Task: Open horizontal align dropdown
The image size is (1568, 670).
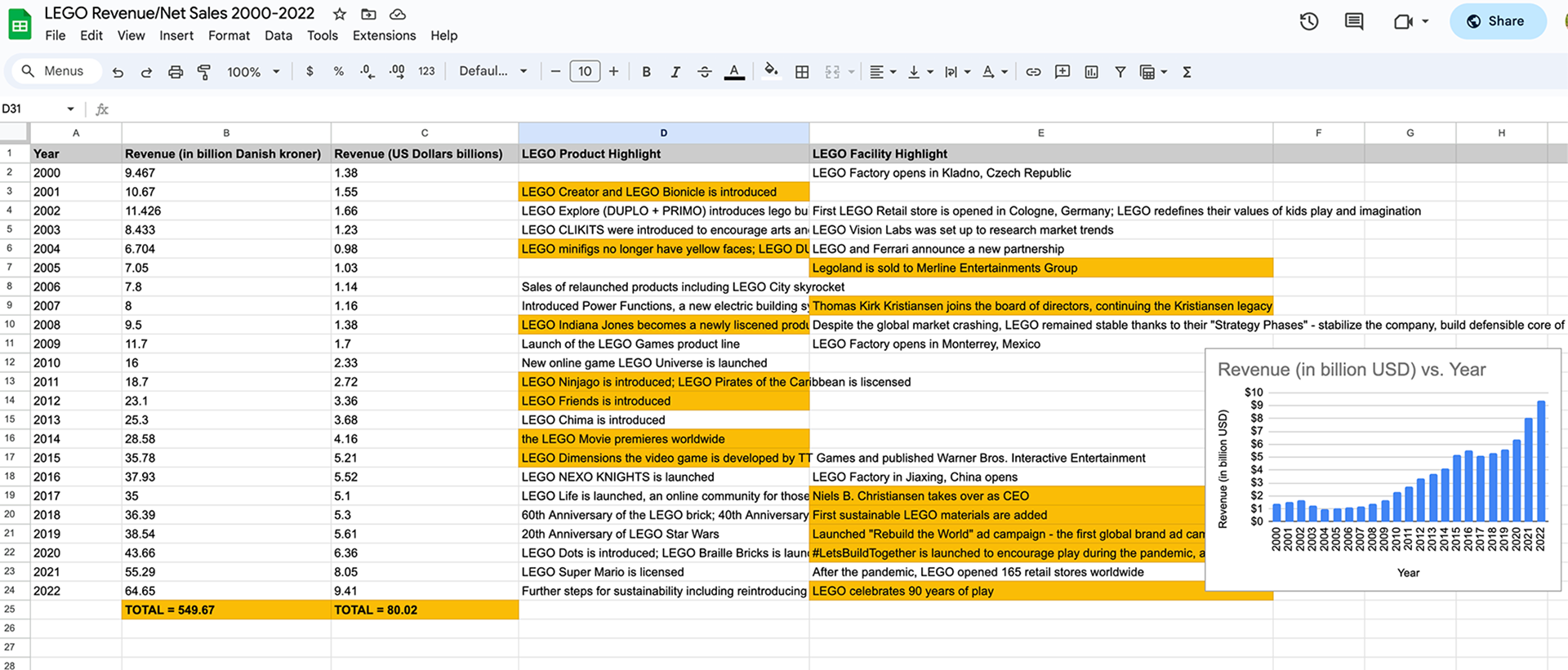Action: pyautogui.click(x=883, y=72)
